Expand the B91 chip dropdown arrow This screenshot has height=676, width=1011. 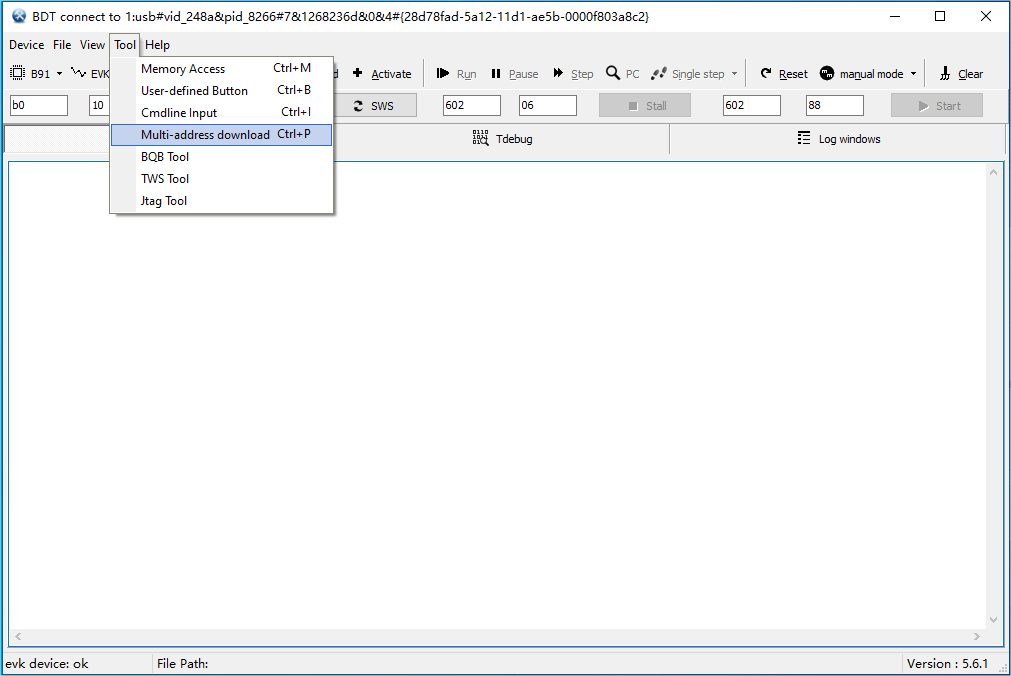(x=59, y=74)
